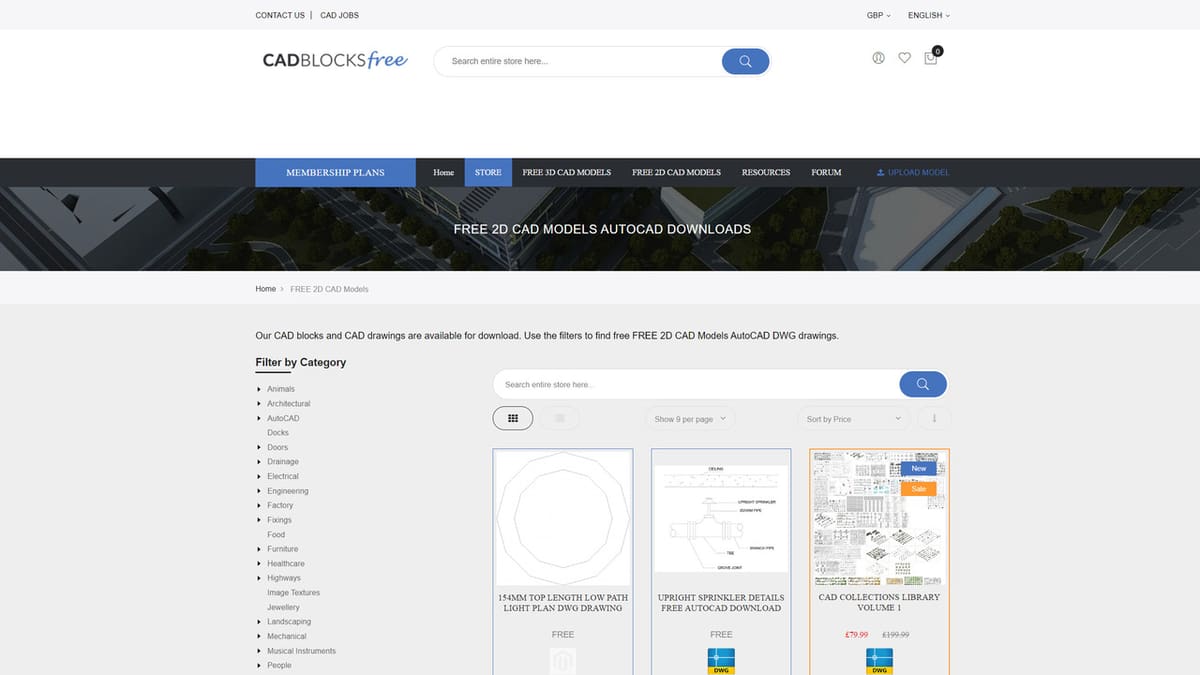Switch to list view mode
Image resolution: width=1200 pixels, height=675 pixels.
(560, 419)
